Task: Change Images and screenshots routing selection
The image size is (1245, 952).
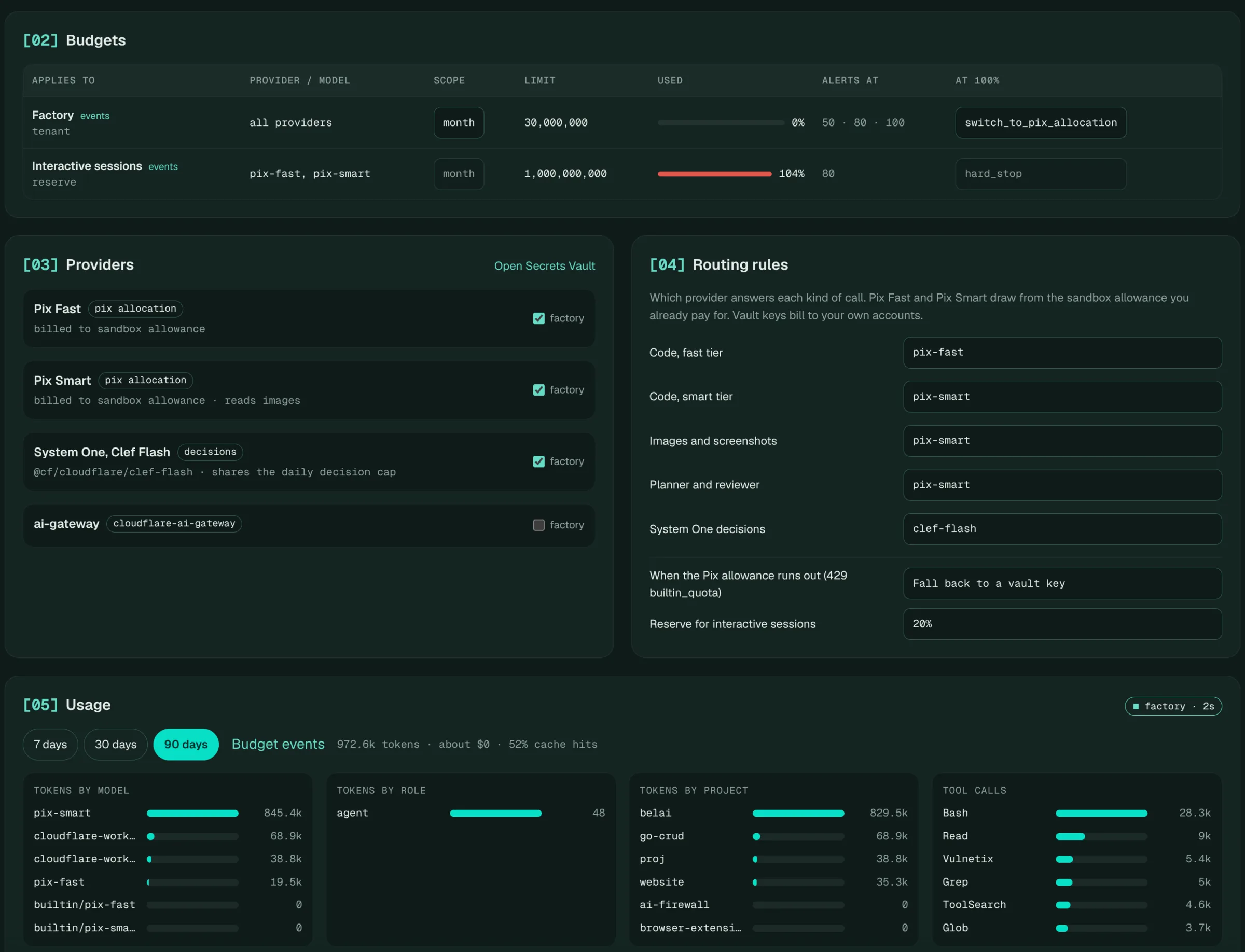Action: [1062, 441]
